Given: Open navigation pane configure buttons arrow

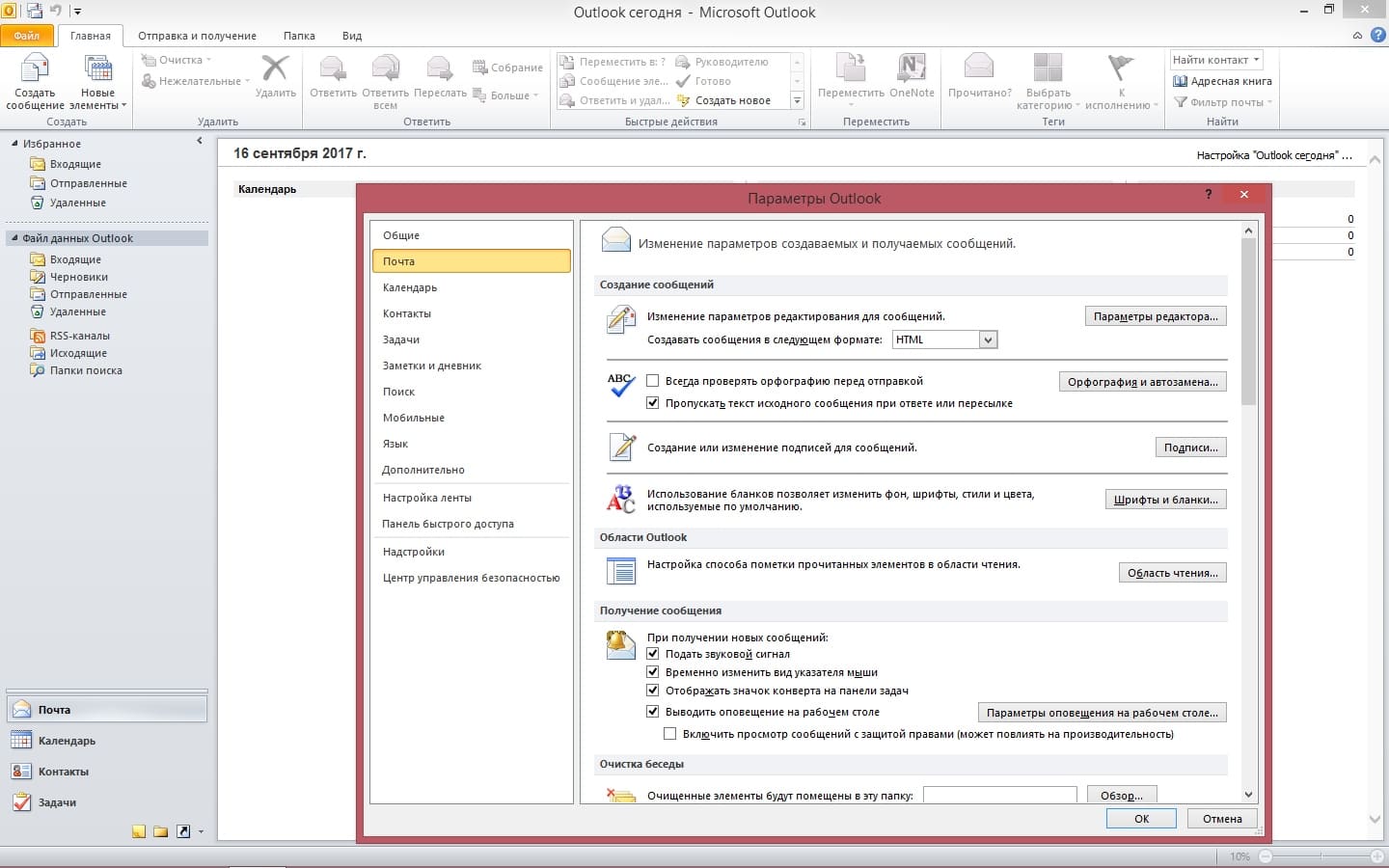Looking at the screenshot, I should click(201, 831).
